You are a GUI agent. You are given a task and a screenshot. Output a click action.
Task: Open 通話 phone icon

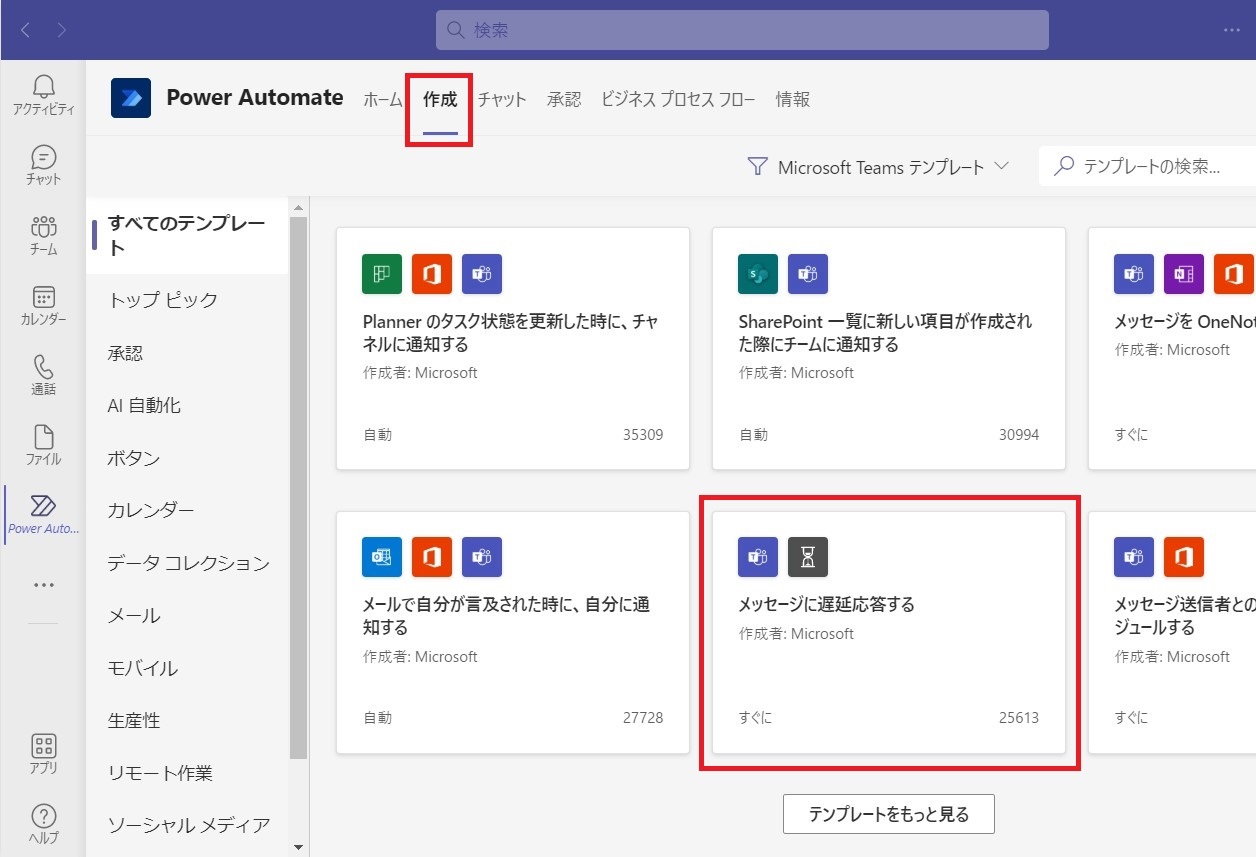point(43,375)
